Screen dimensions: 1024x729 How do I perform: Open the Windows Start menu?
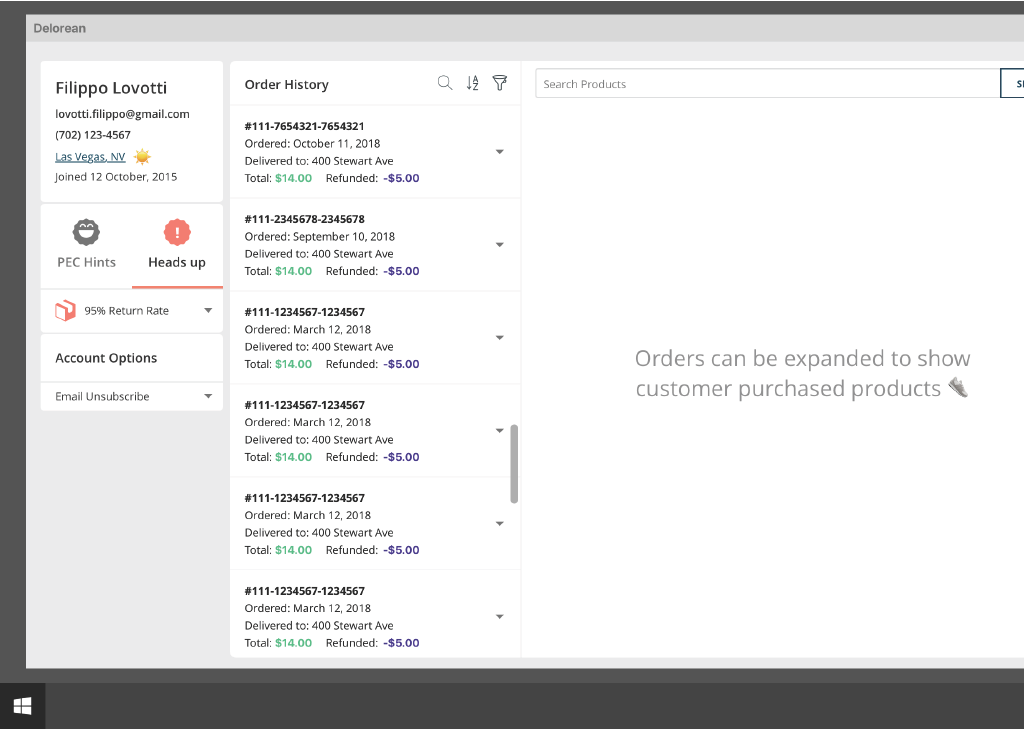click(22, 706)
